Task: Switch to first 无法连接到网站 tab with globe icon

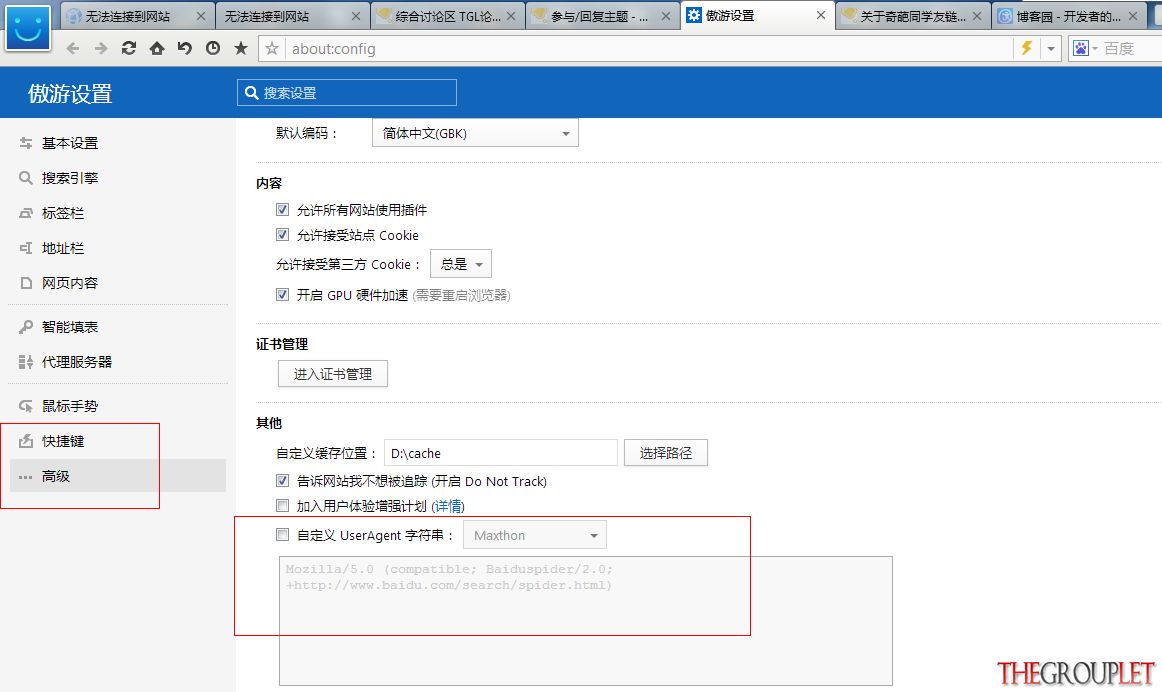Action: pos(137,16)
